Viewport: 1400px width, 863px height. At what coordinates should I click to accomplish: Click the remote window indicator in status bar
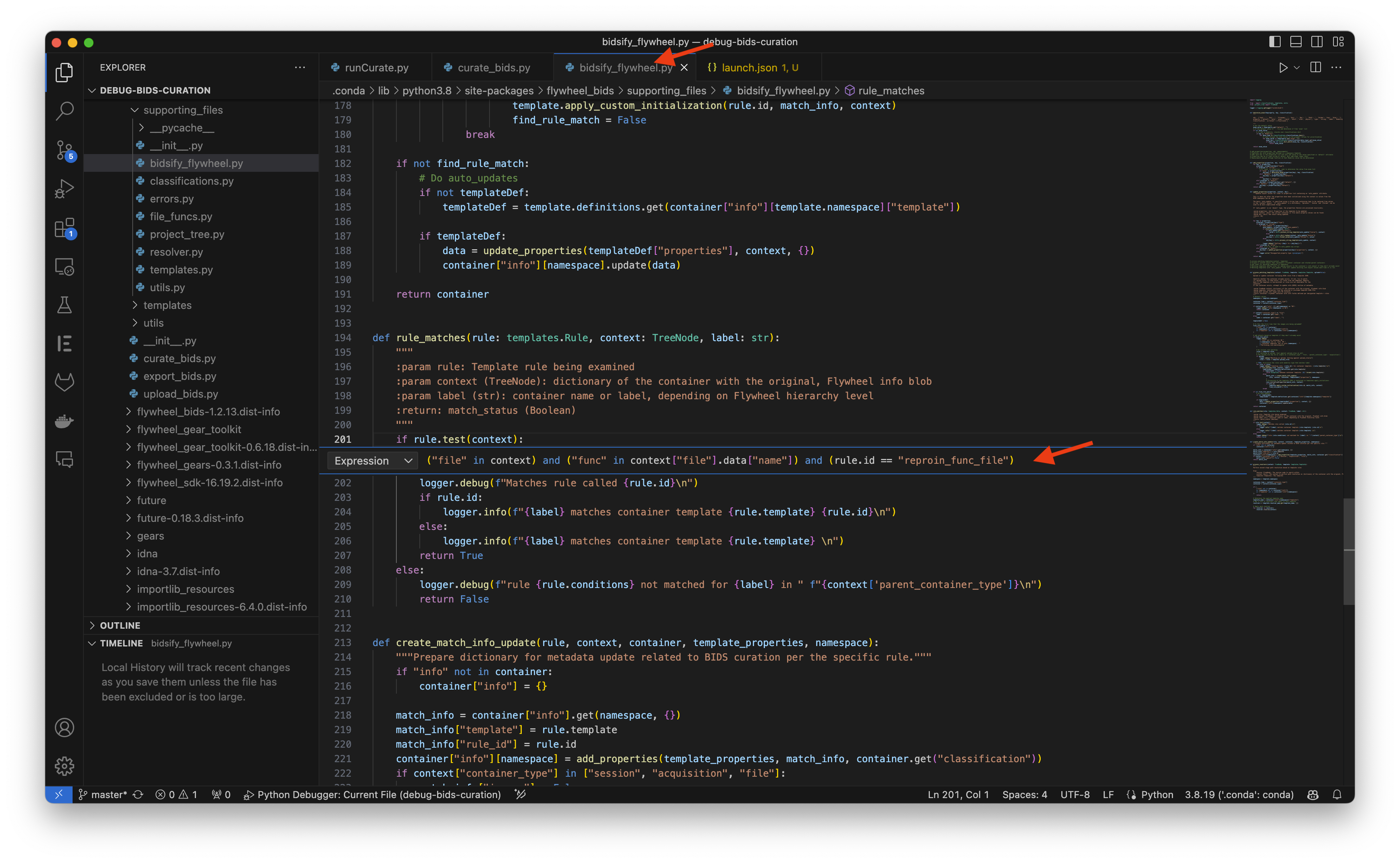(x=59, y=794)
